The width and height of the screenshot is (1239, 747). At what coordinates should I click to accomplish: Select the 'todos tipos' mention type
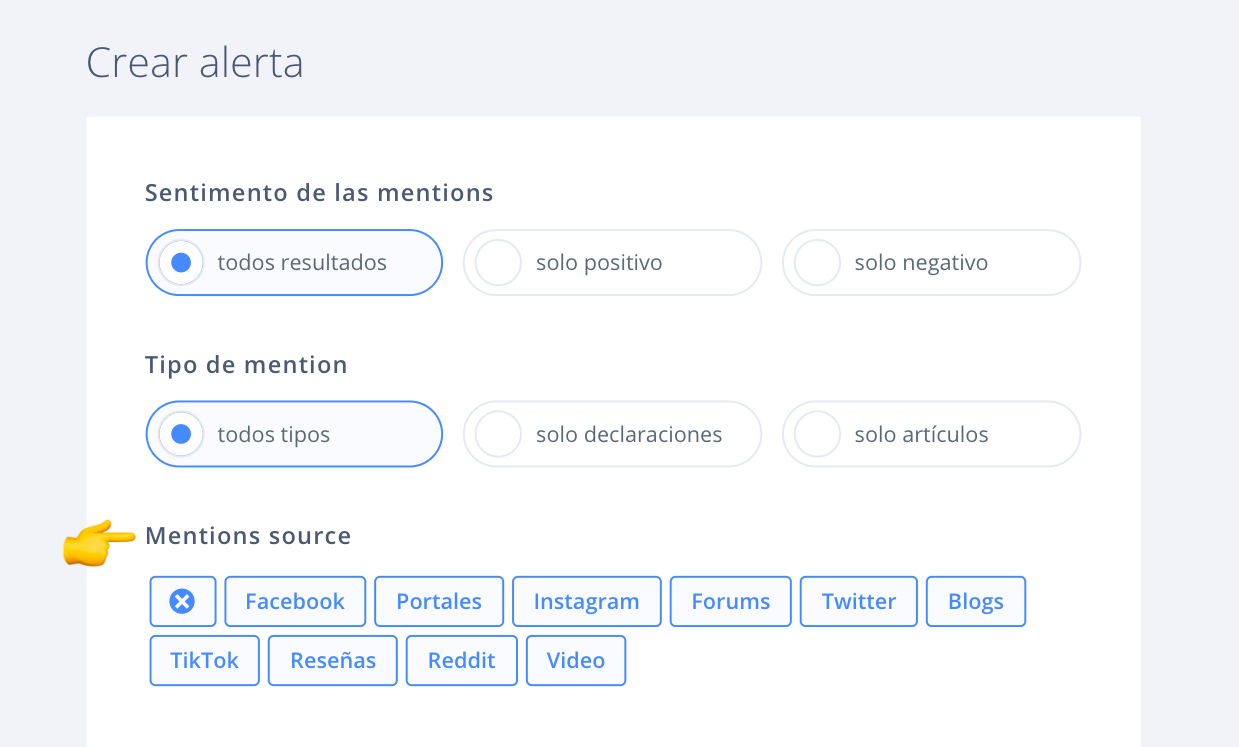(x=294, y=434)
